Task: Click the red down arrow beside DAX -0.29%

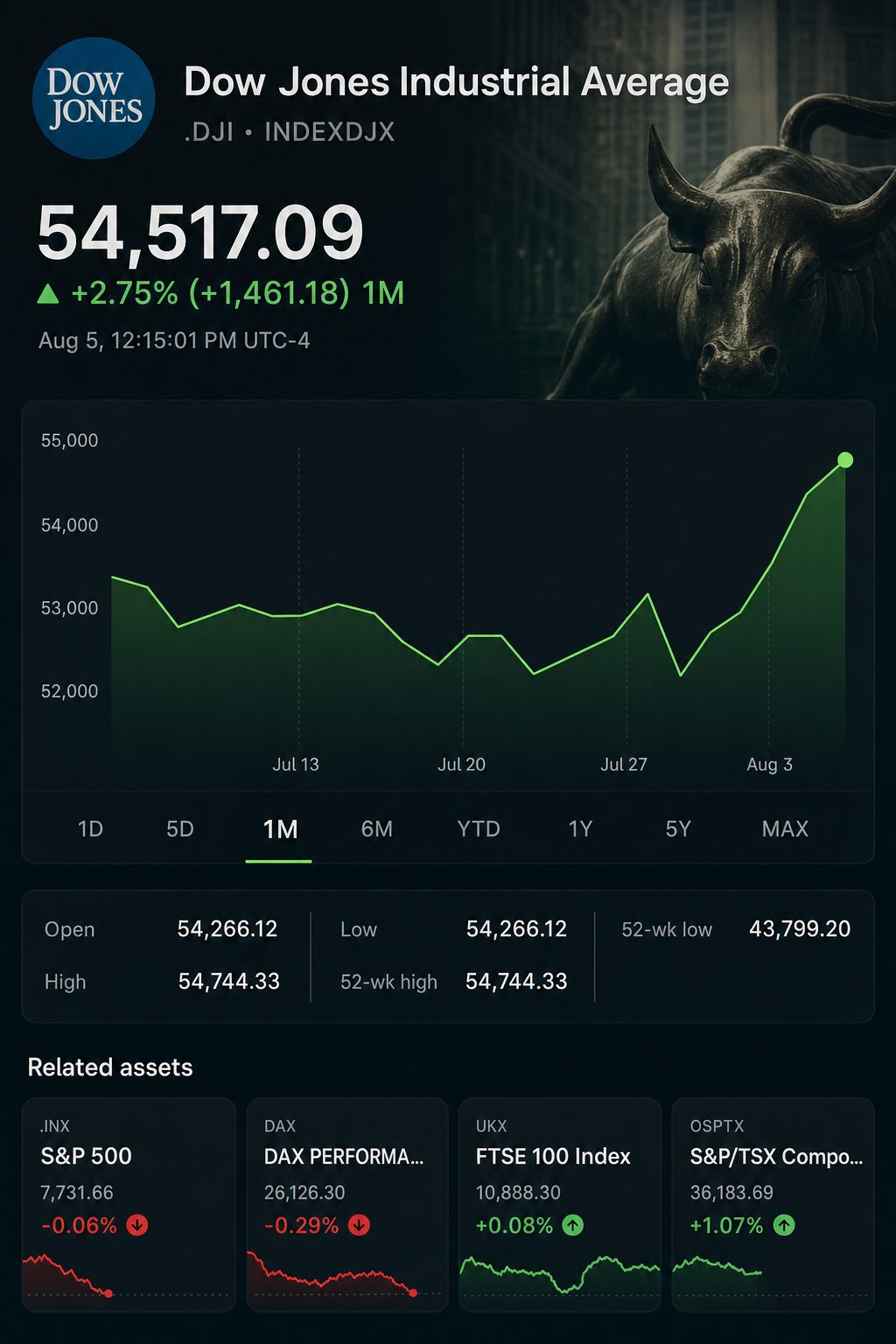Action: [x=359, y=1225]
